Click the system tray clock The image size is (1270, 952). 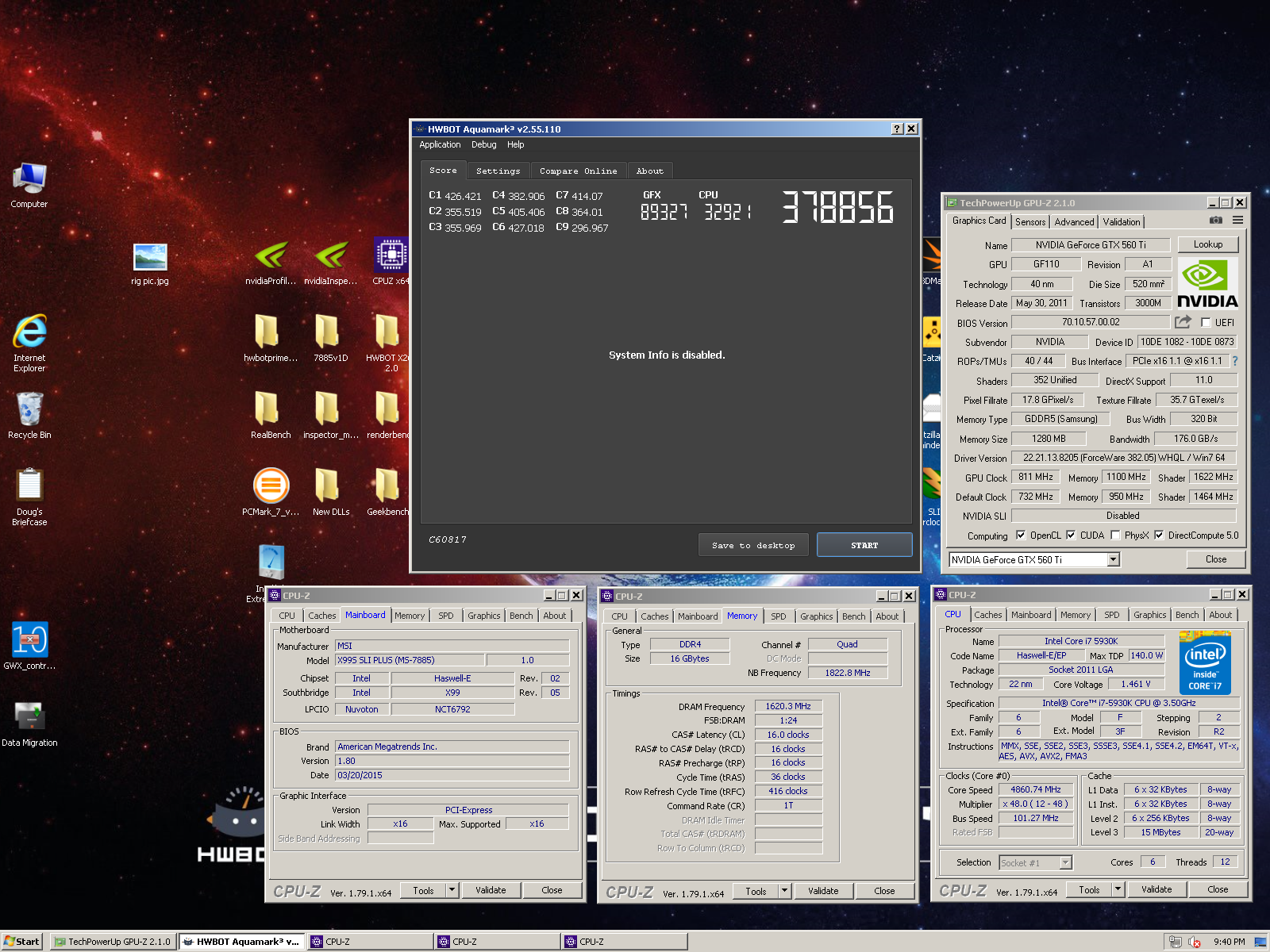(x=1229, y=942)
